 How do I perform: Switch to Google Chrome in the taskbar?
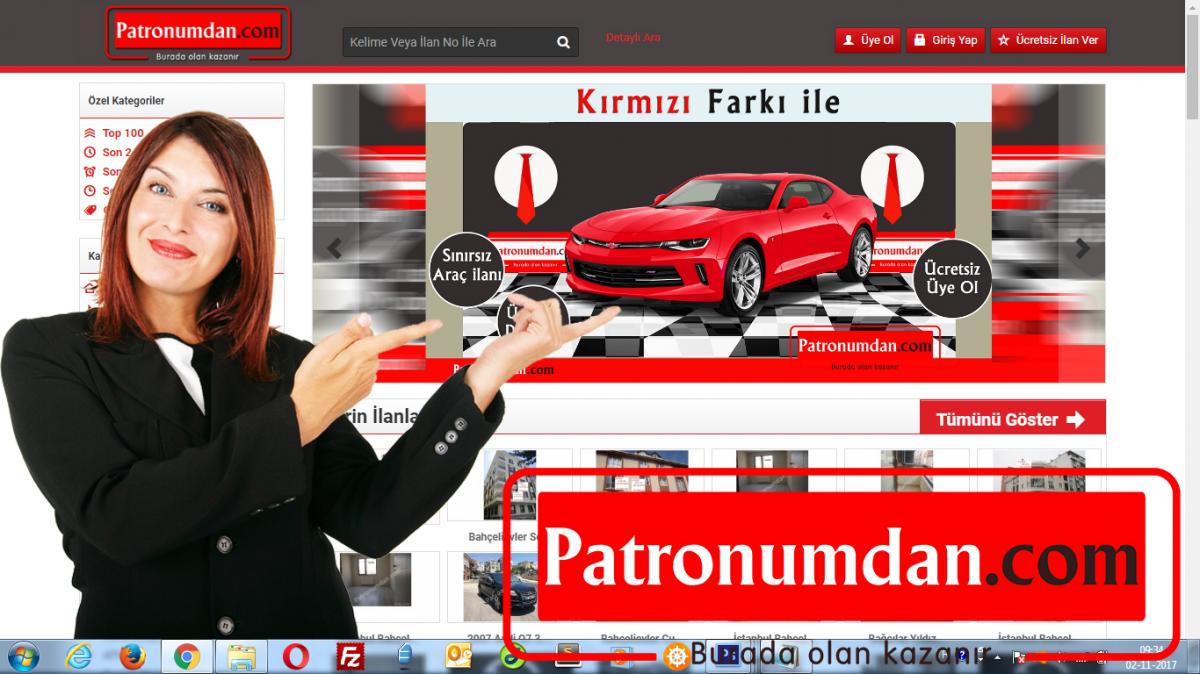[x=186, y=656]
